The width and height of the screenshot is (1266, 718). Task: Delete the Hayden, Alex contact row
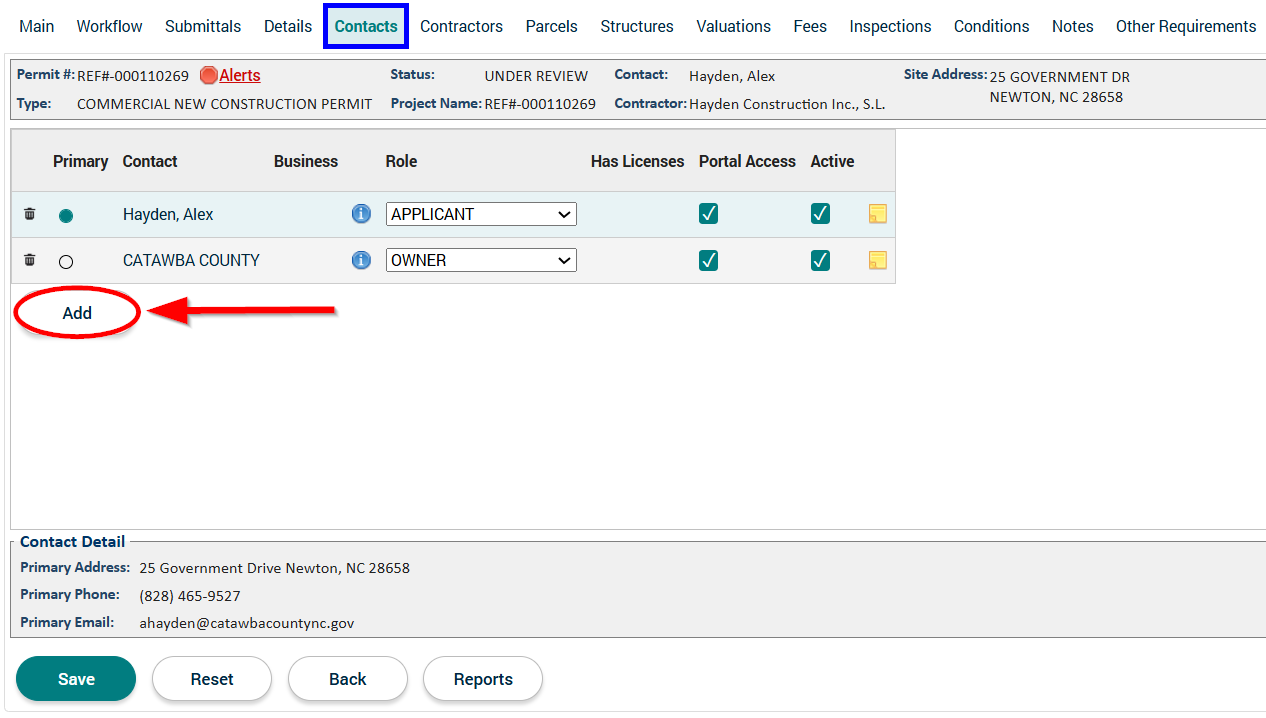click(x=30, y=214)
